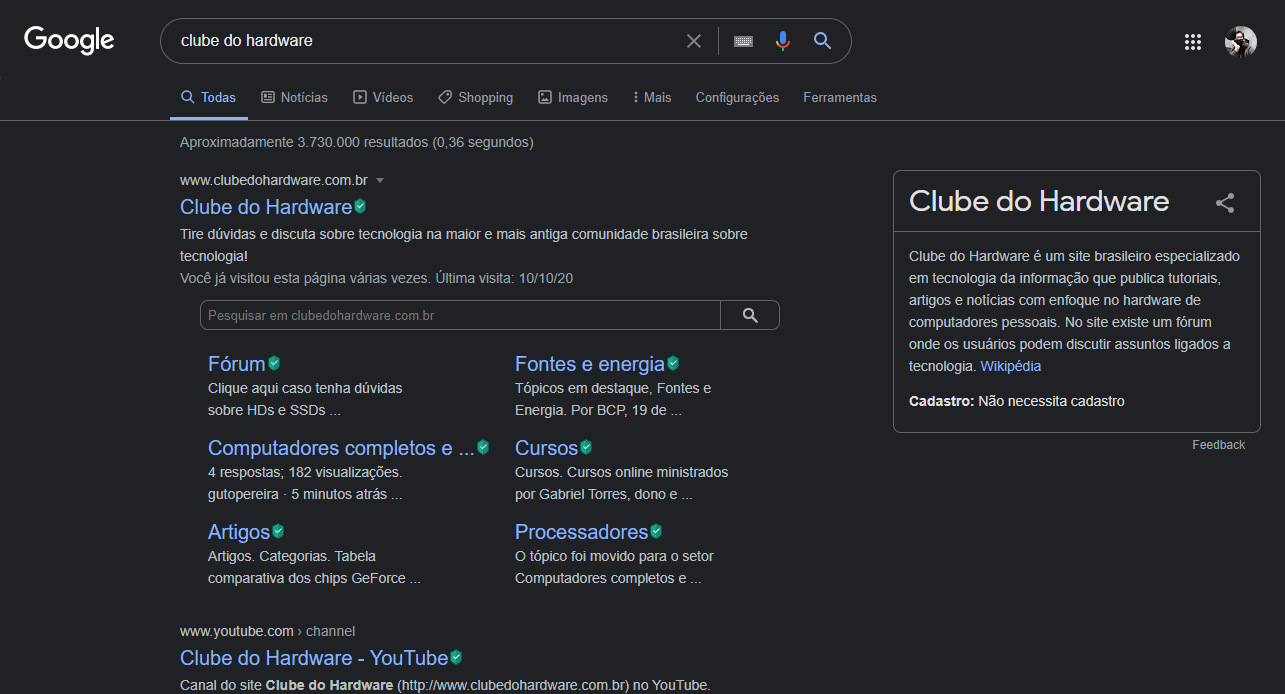Click the shield badge next to Cursos
This screenshot has height=694, width=1285.
[x=586, y=447]
